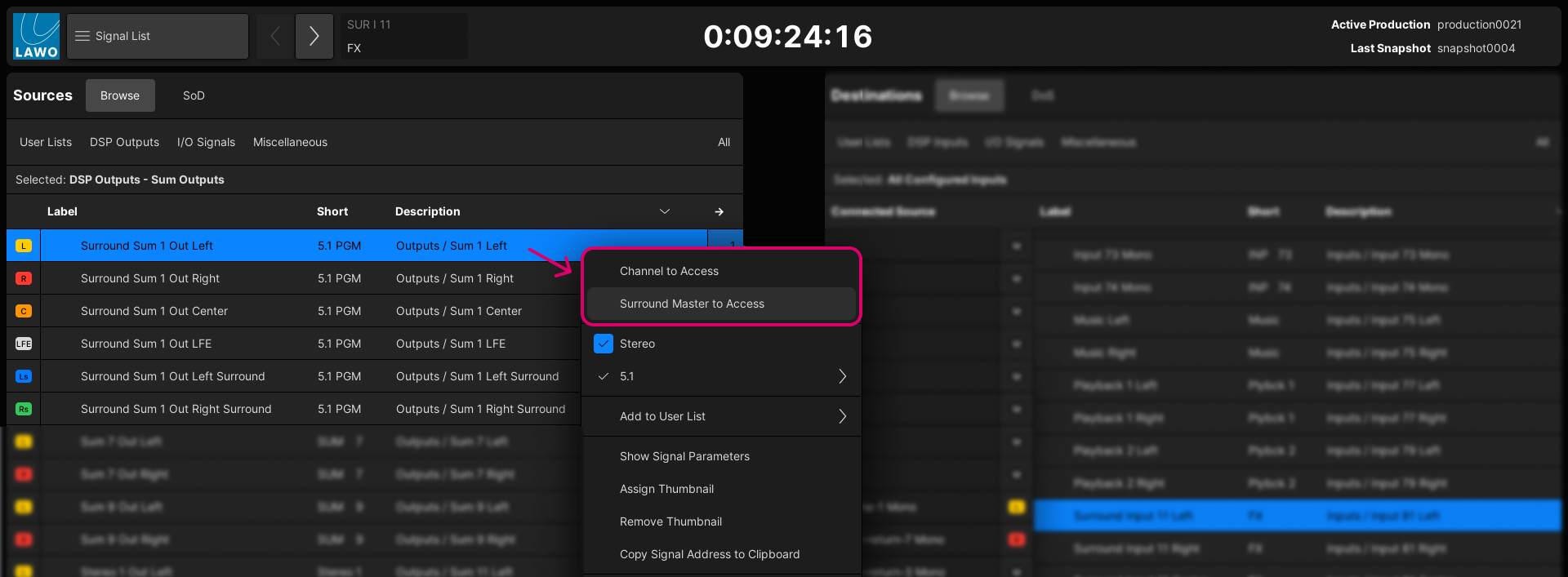This screenshot has width=1568, height=577.
Task: Click the LFE channel badge
Action: coord(24,344)
